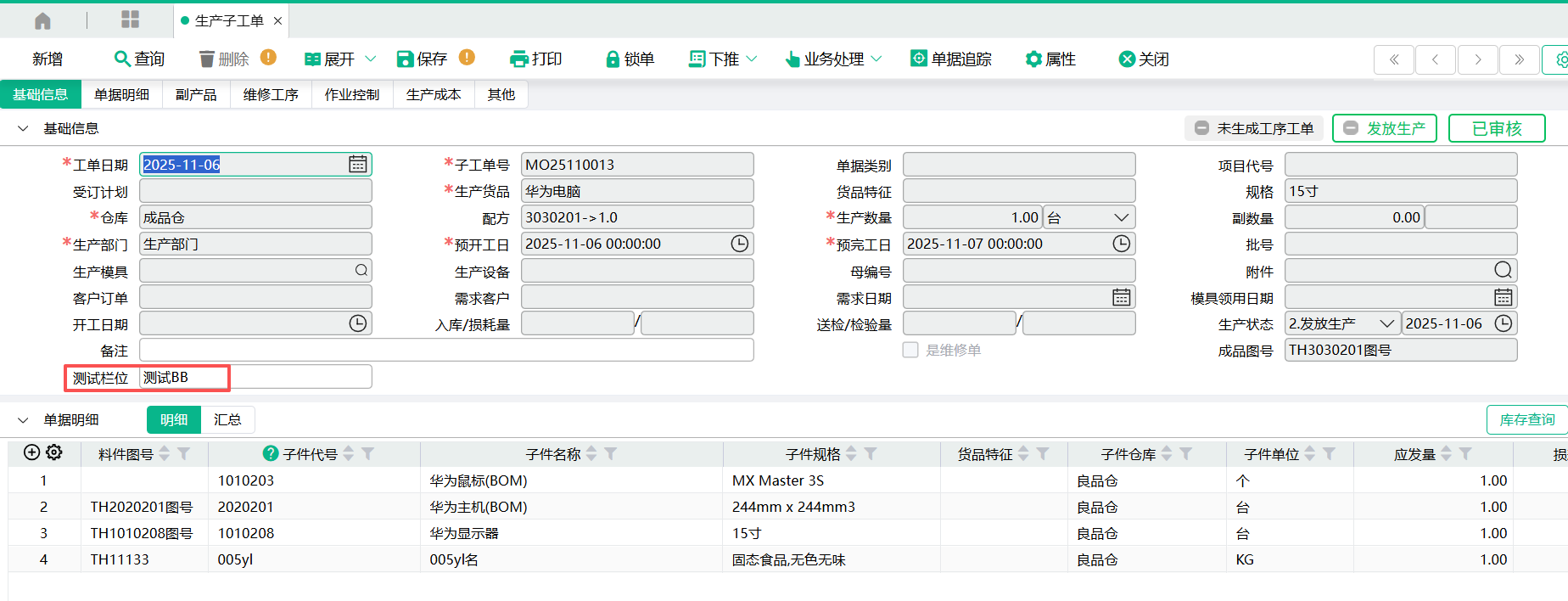Open the apps grid icon
The width and height of the screenshot is (1568, 601).
pos(130,20)
